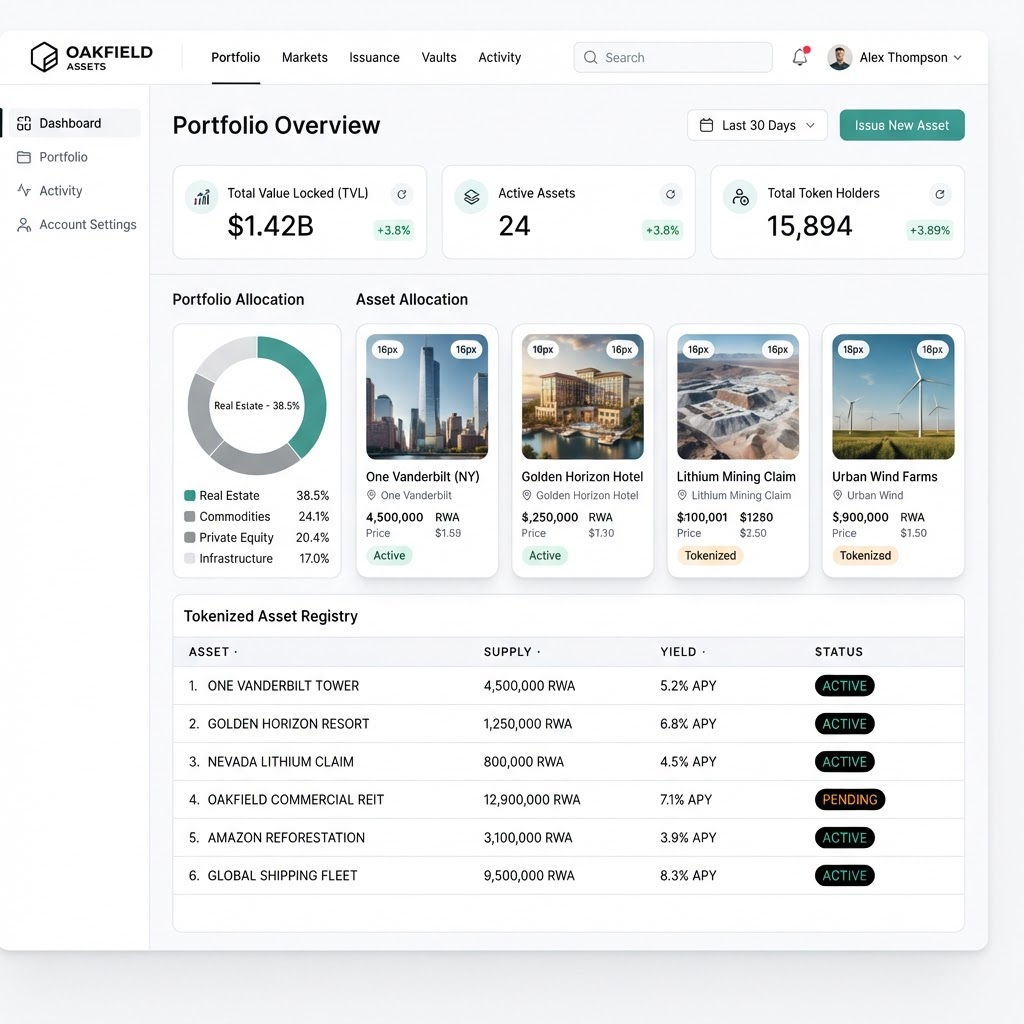The height and width of the screenshot is (1024, 1024).
Task: Click the 8.3% APY yield value
Action: point(688,876)
